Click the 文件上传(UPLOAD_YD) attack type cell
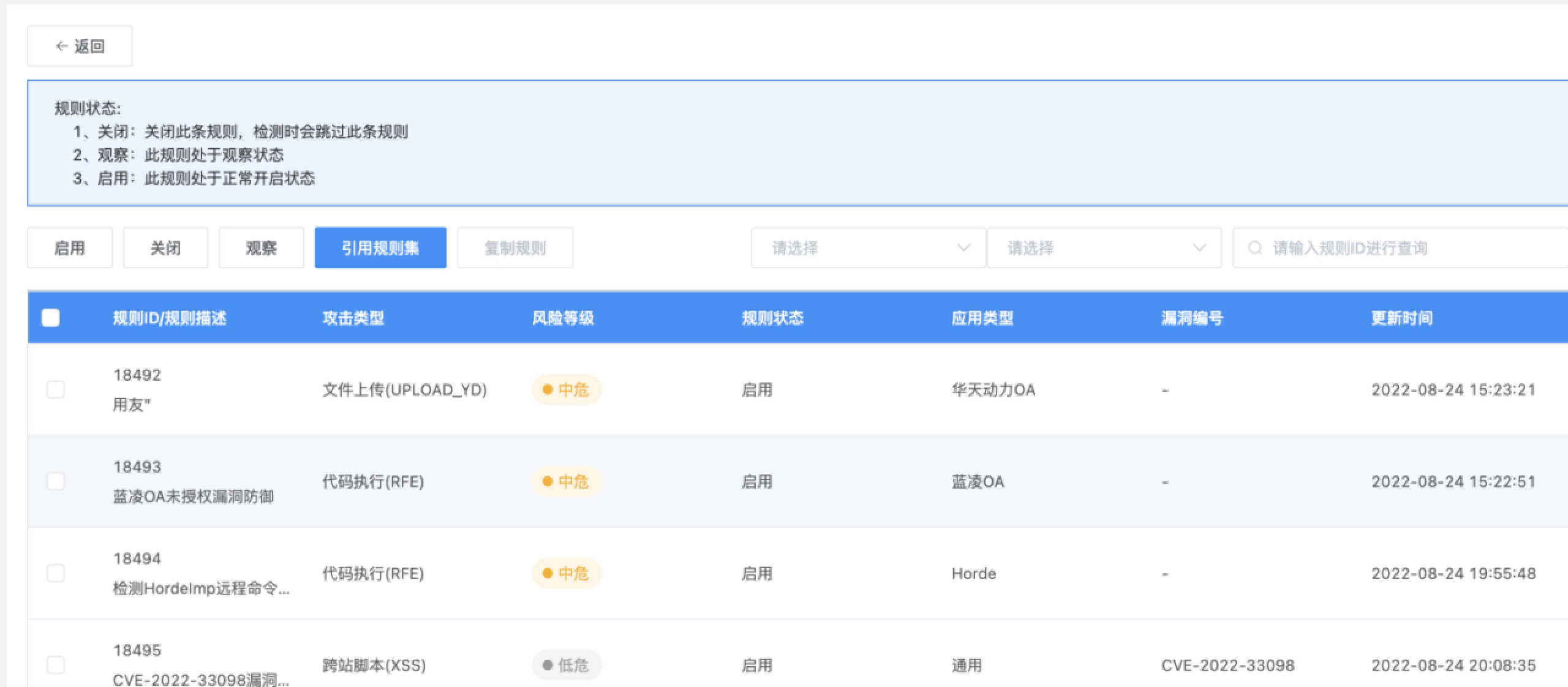 405,390
